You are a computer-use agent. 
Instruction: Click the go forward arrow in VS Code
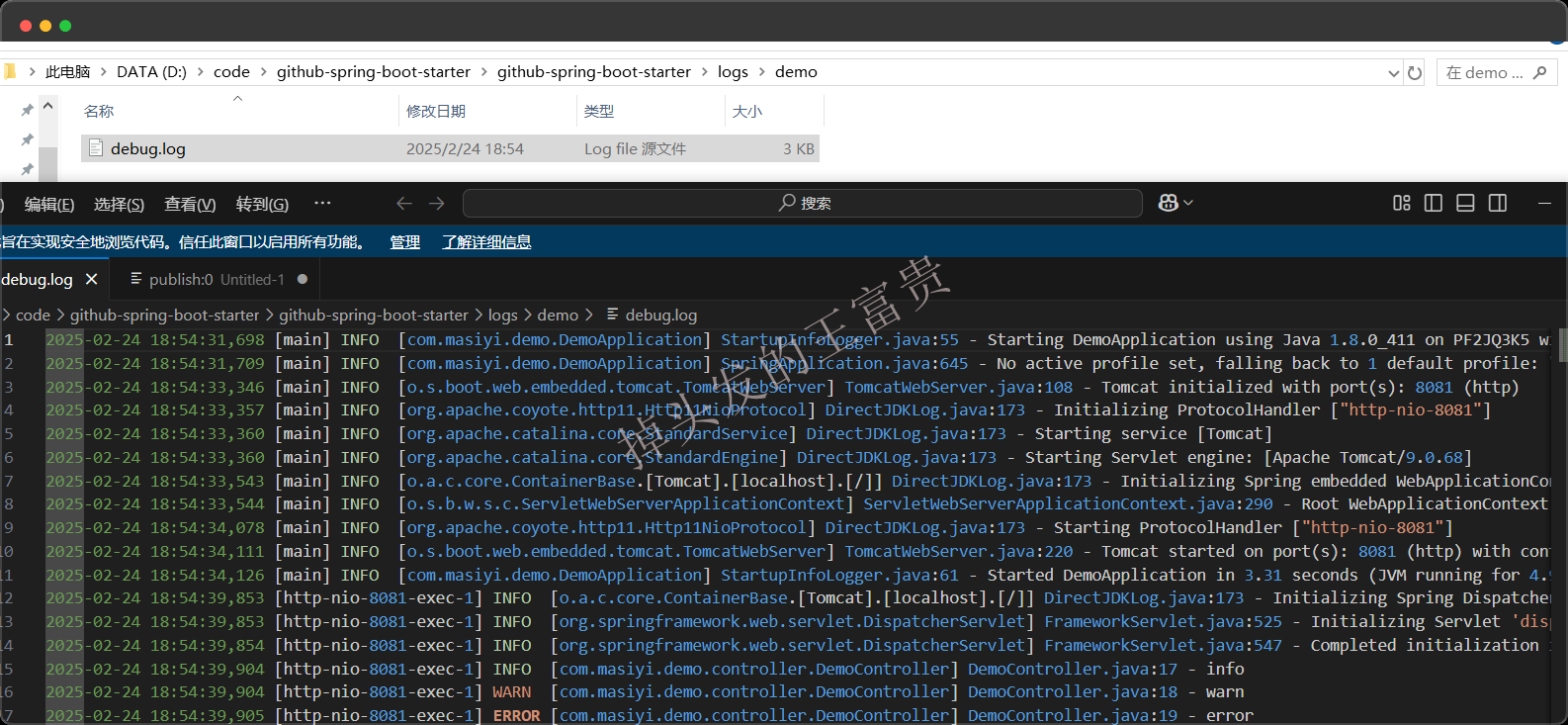[437, 203]
